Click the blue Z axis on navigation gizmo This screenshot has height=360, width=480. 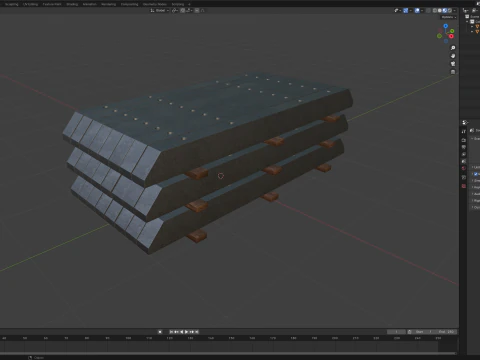(446, 26)
